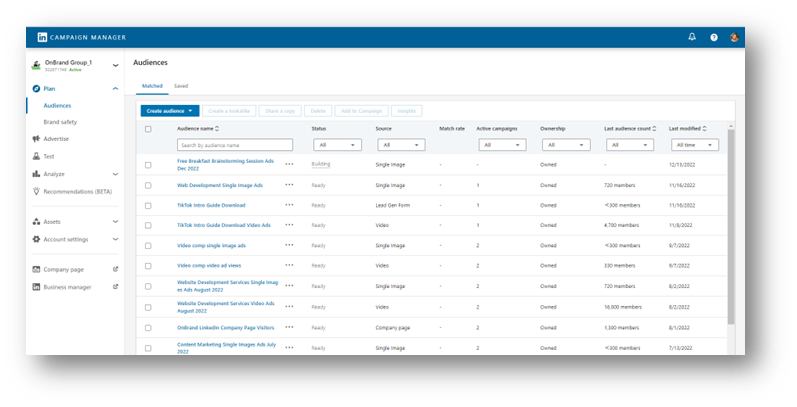Image resolution: width=797 pixels, height=407 pixels.
Task: Click the LinkedIn logo in header
Action: pyautogui.click(x=42, y=37)
